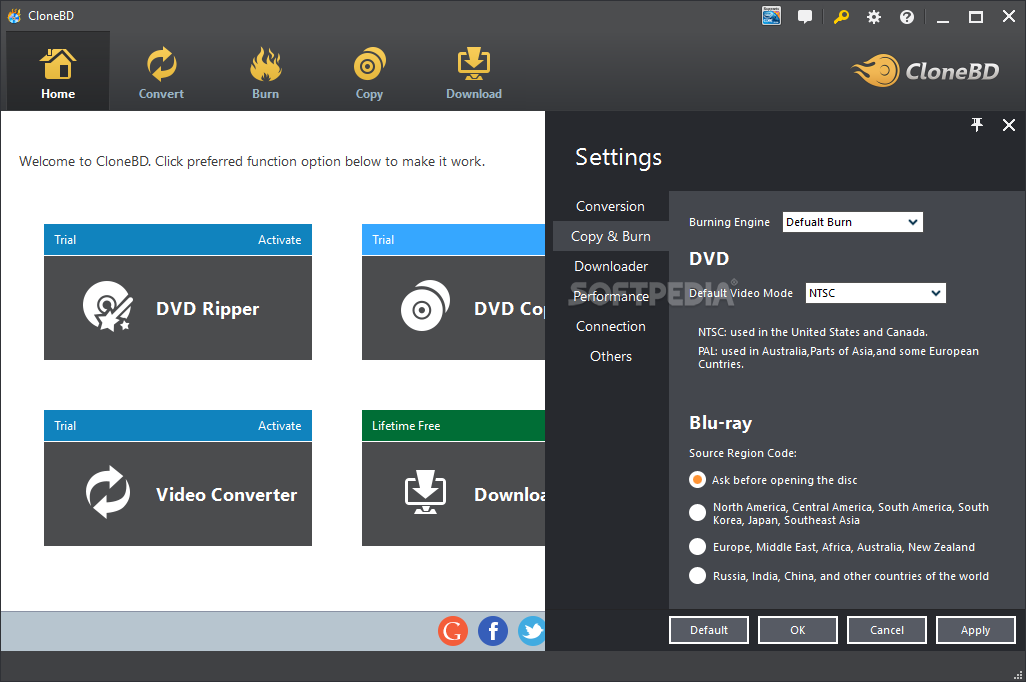Click the Convert circular arrows icon
Image resolution: width=1026 pixels, height=682 pixels.
[161, 64]
